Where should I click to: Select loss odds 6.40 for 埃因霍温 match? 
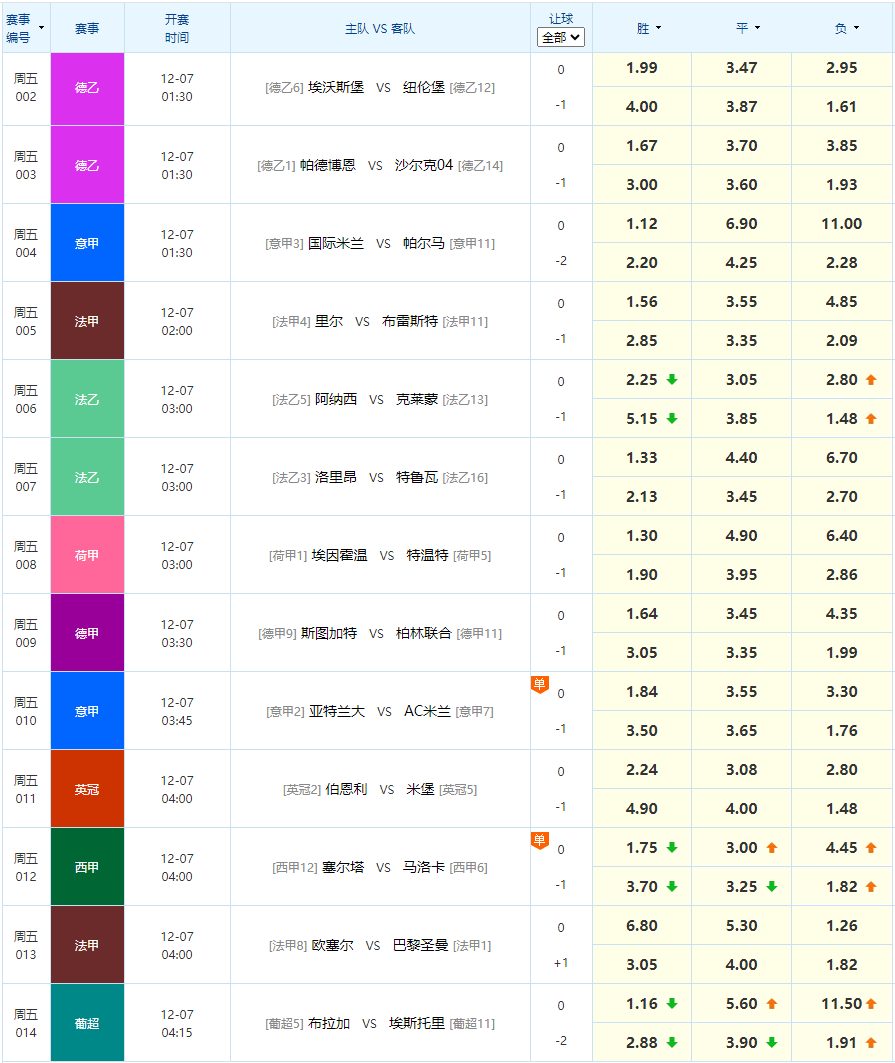pyautogui.click(x=842, y=536)
